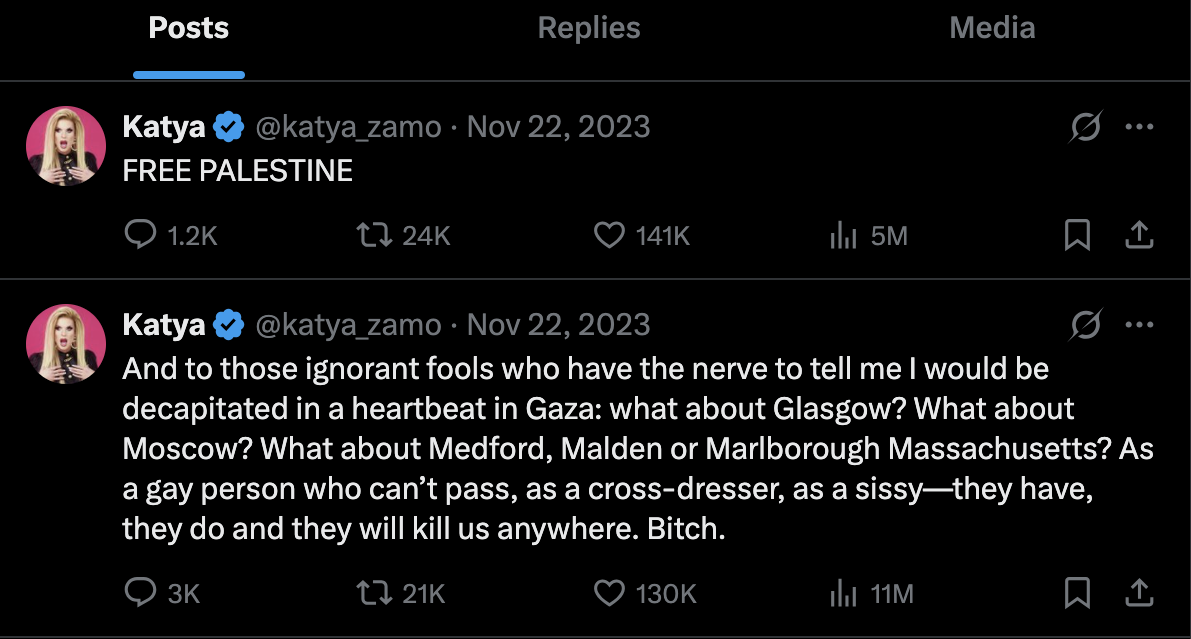Image resolution: width=1191 pixels, height=639 pixels.
Task: Like the FREE PALESTINE post
Action: (x=609, y=235)
